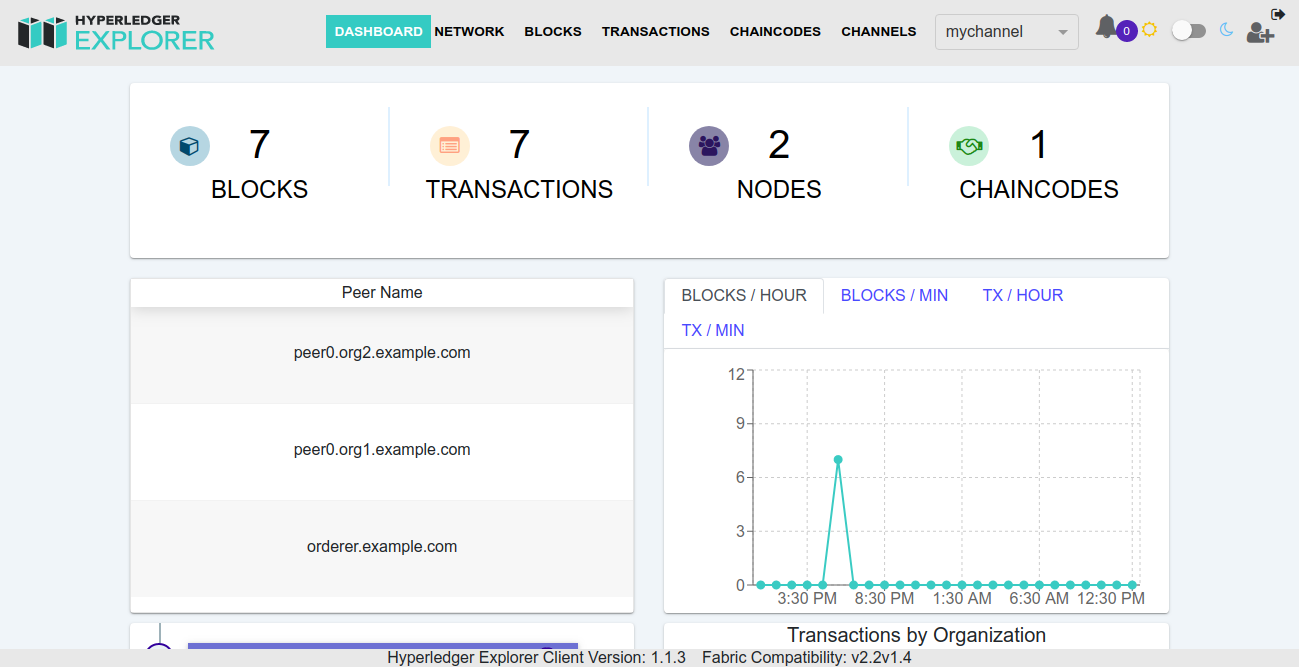
Task: Switch to the BLOCKS / MIN chart tab
Action: tap(893, 295)
